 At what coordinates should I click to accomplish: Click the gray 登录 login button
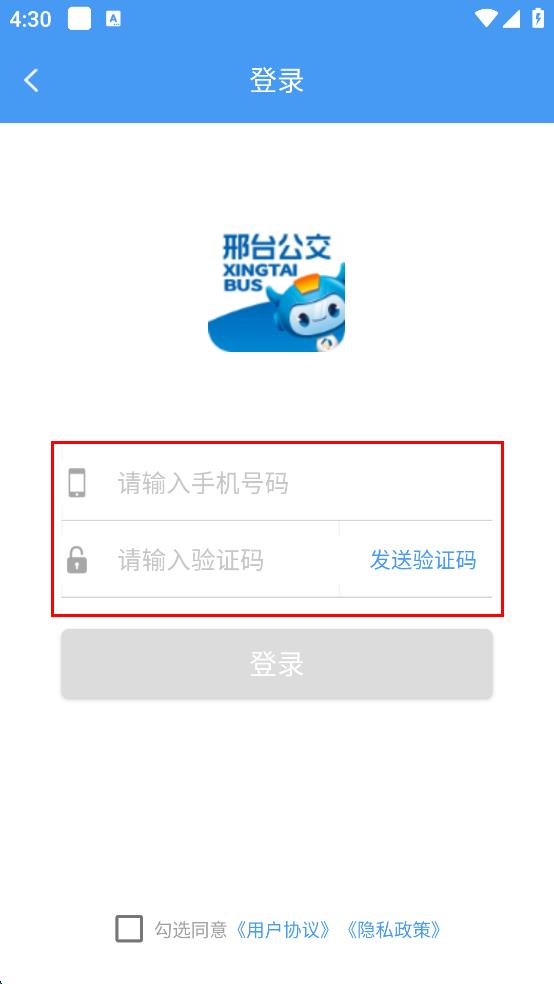coord(277,663)
